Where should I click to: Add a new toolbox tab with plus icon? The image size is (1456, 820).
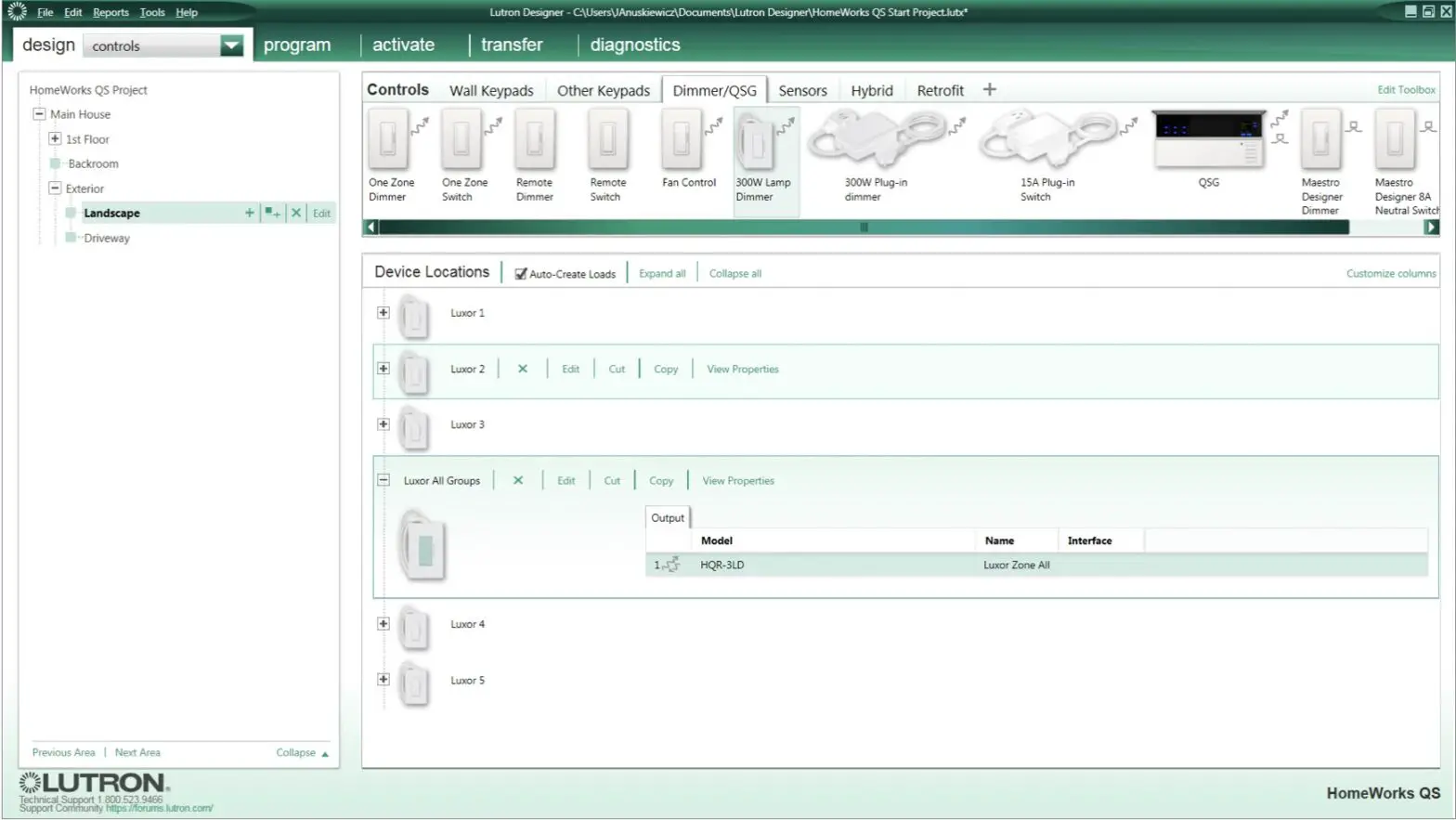click(990, 89)
